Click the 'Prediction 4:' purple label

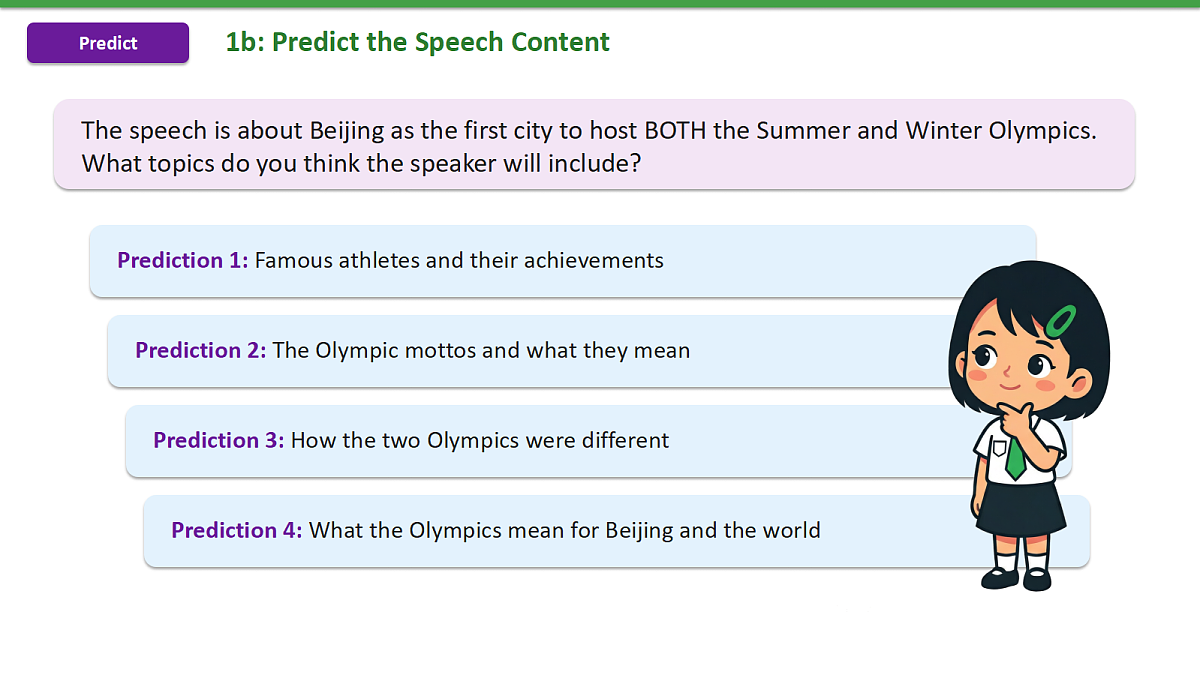[x=237, y=530]
